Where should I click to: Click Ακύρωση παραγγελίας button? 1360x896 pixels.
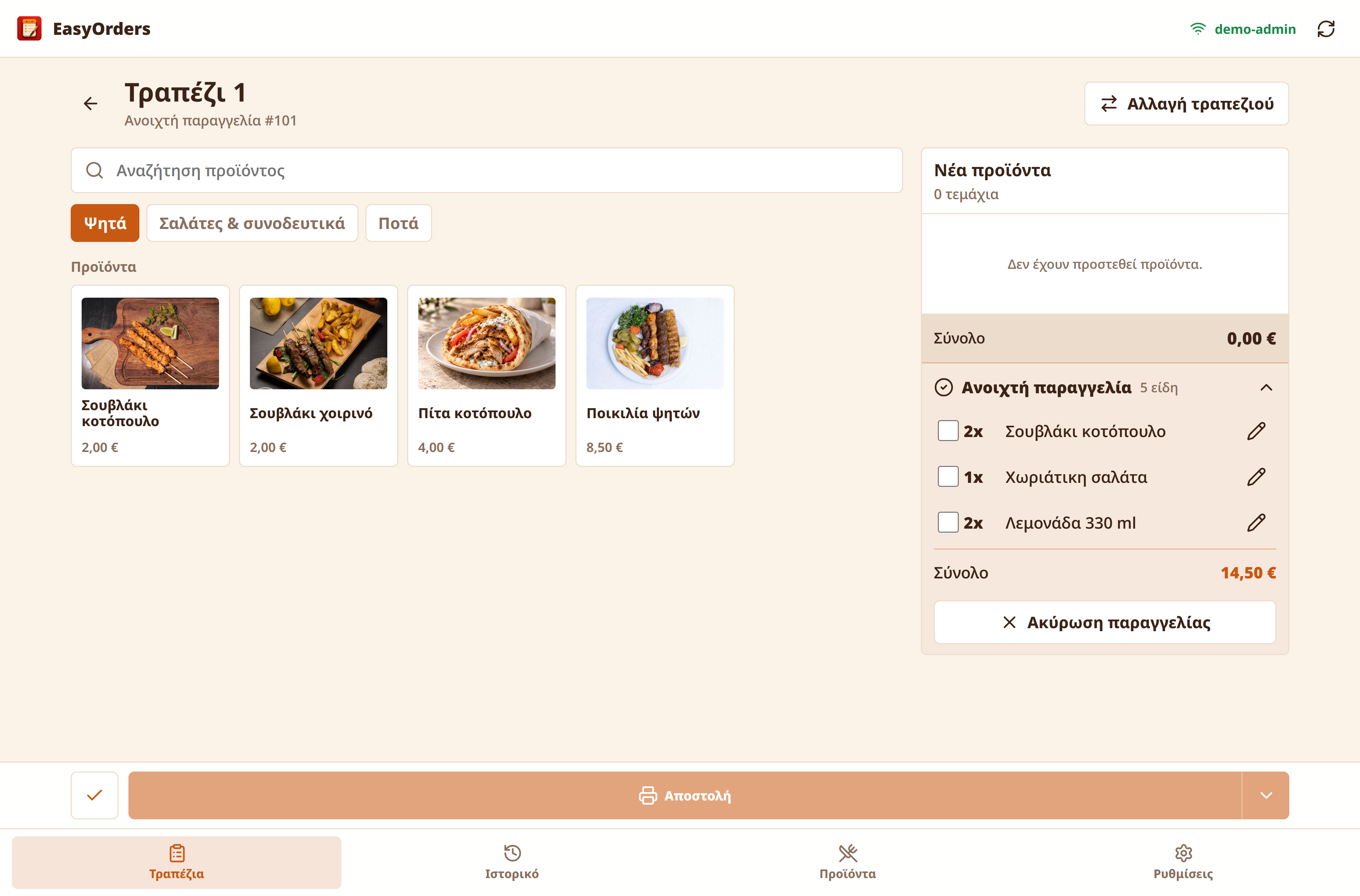[x=1104, y=622]
